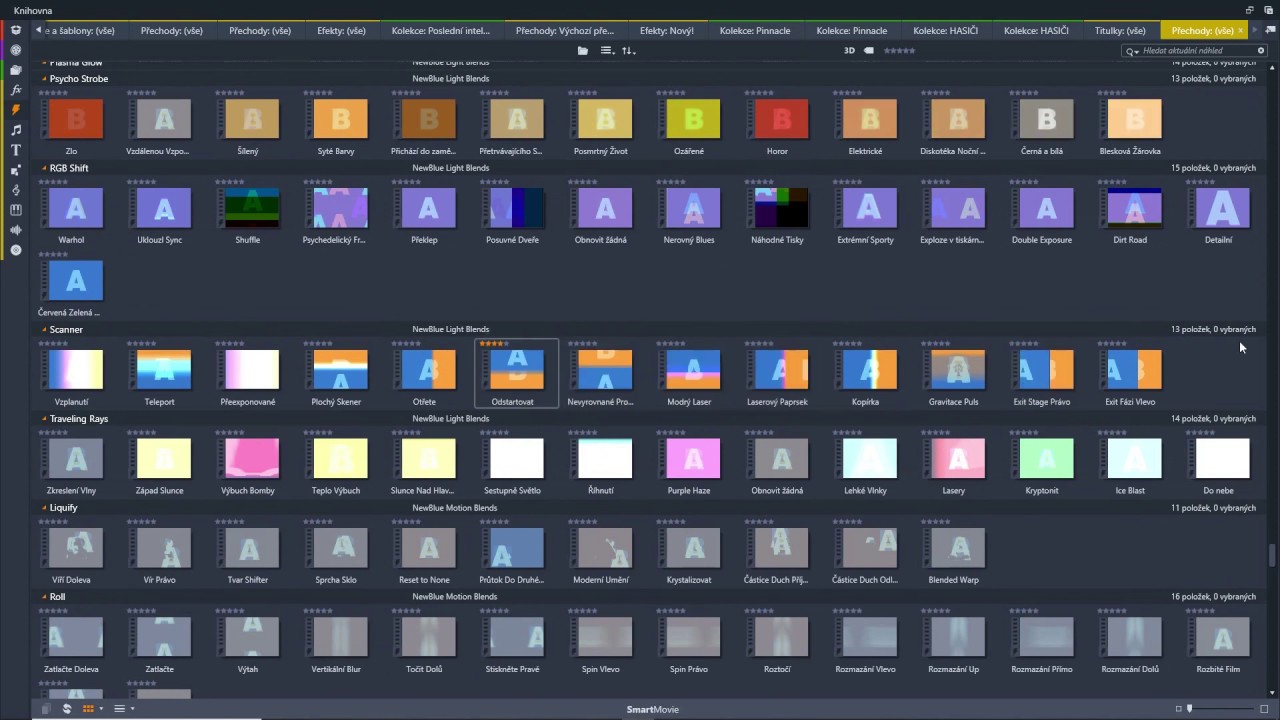This screenshot has height=720, width=1280.
Task: Switch to orange thumbnail grid view
Action: (x=88, y=709)
